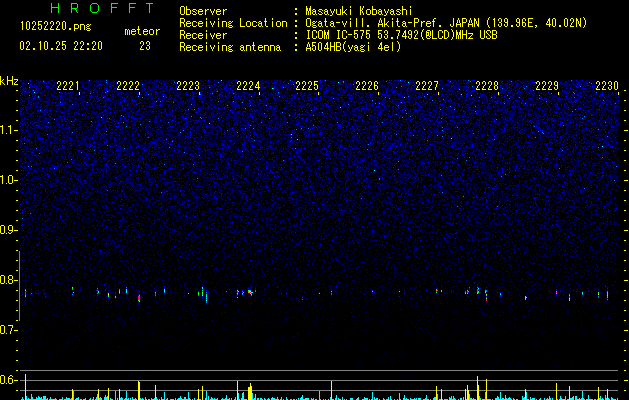
Task: Click the HROFFT title text
Action: [103, 8]
